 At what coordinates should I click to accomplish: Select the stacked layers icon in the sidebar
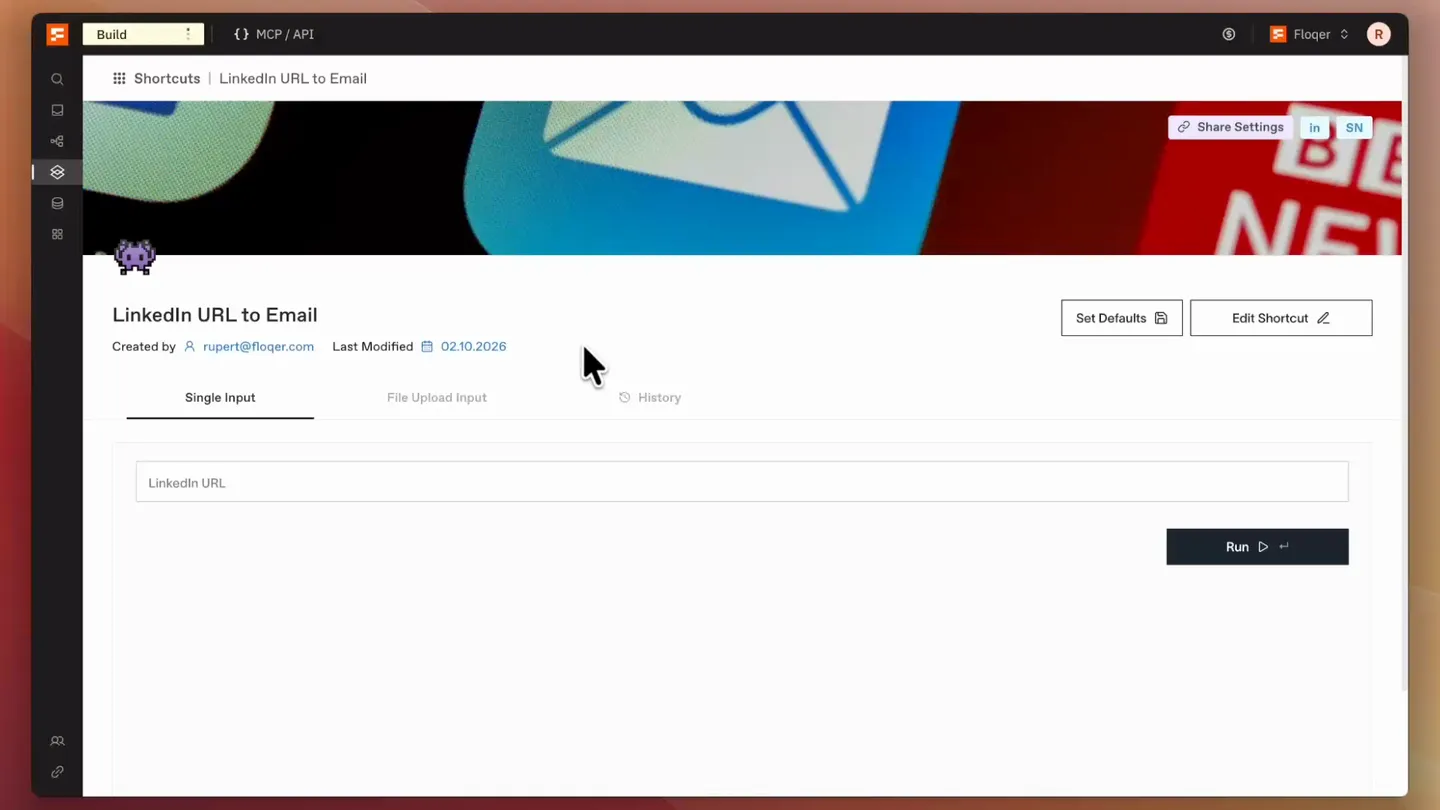click(57, 172)
